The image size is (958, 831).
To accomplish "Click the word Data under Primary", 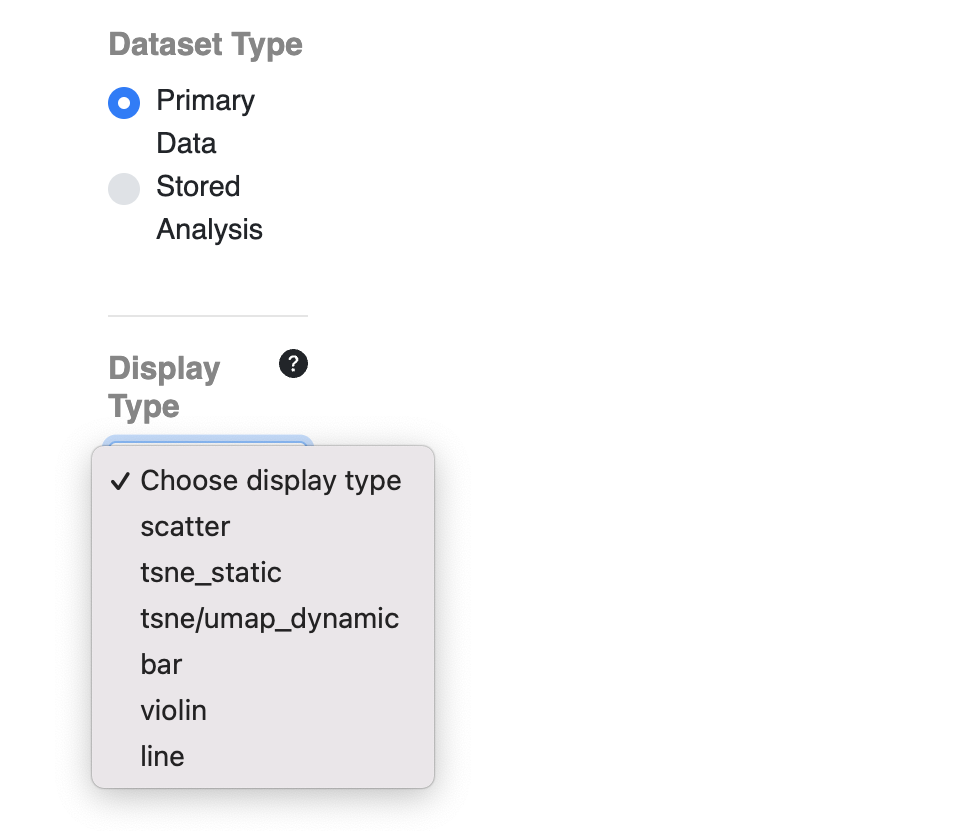I will 186,144.
